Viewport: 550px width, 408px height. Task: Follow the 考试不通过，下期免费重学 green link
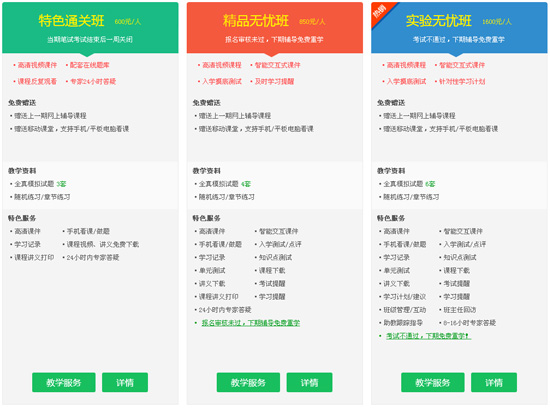tap(428, 336)
